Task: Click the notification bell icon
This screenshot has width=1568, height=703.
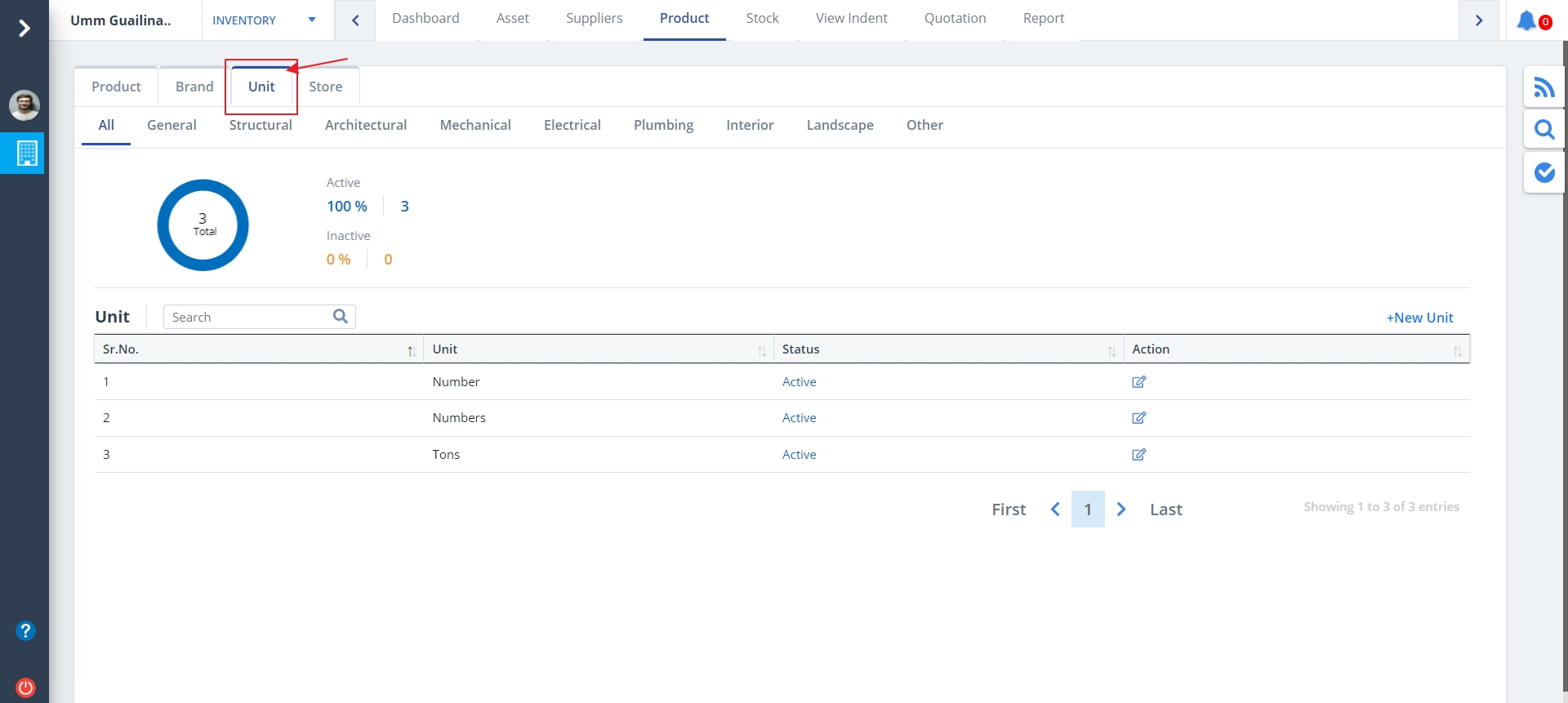Action: [x=1527, y=20]
